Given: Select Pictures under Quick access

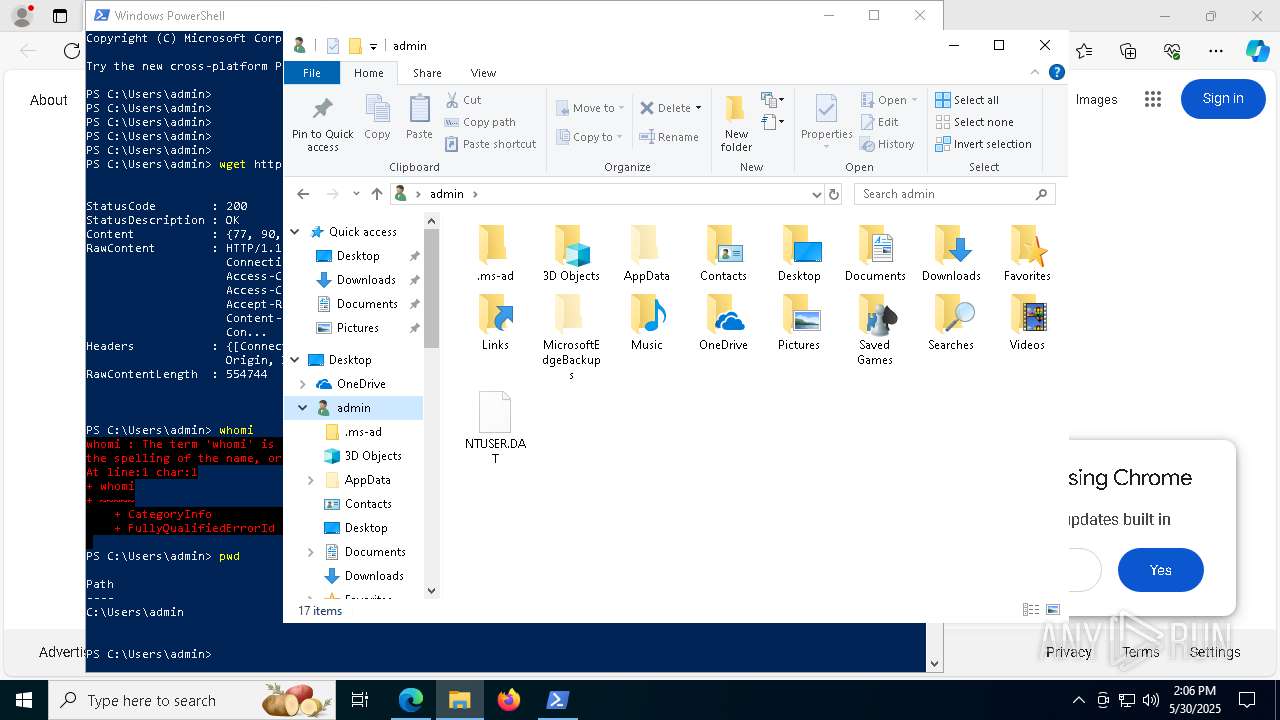Looking at the screenshot, I should pyautogui.click(x=357, y=328).
